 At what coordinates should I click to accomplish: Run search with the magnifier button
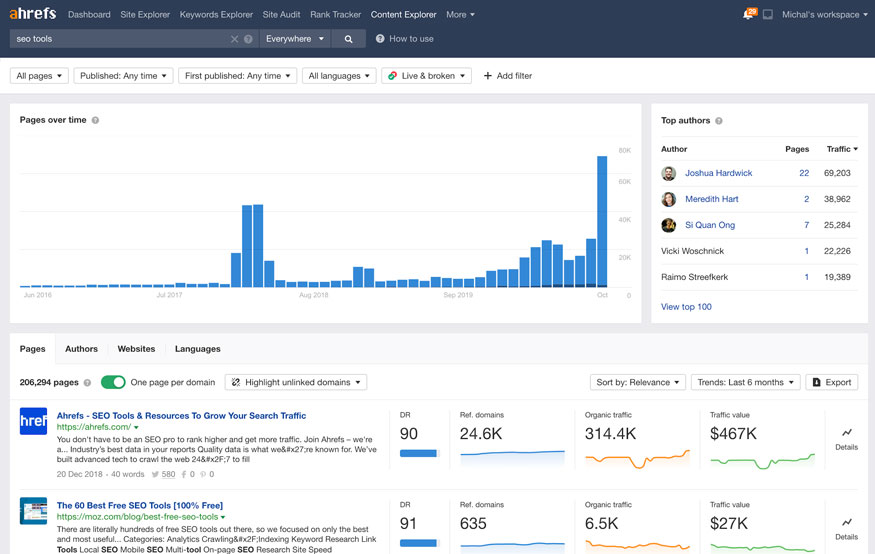tap(348, 38)
